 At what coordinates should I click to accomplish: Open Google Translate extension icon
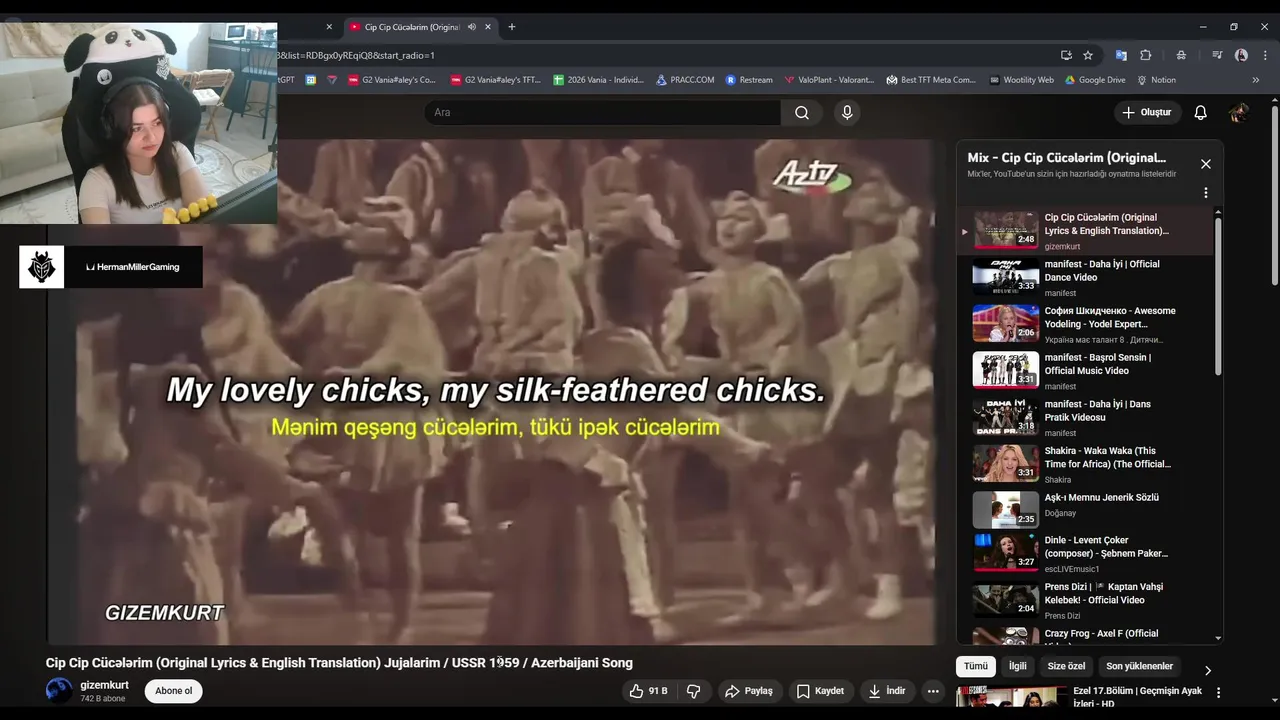pyautogui.click(x=1121, y=55)
